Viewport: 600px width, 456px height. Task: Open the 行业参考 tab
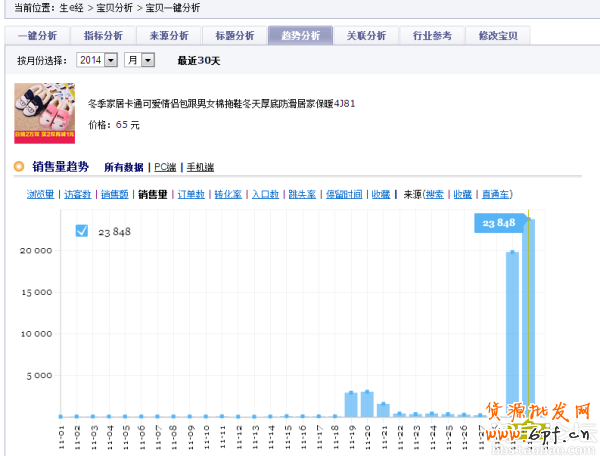coord(432,36)
